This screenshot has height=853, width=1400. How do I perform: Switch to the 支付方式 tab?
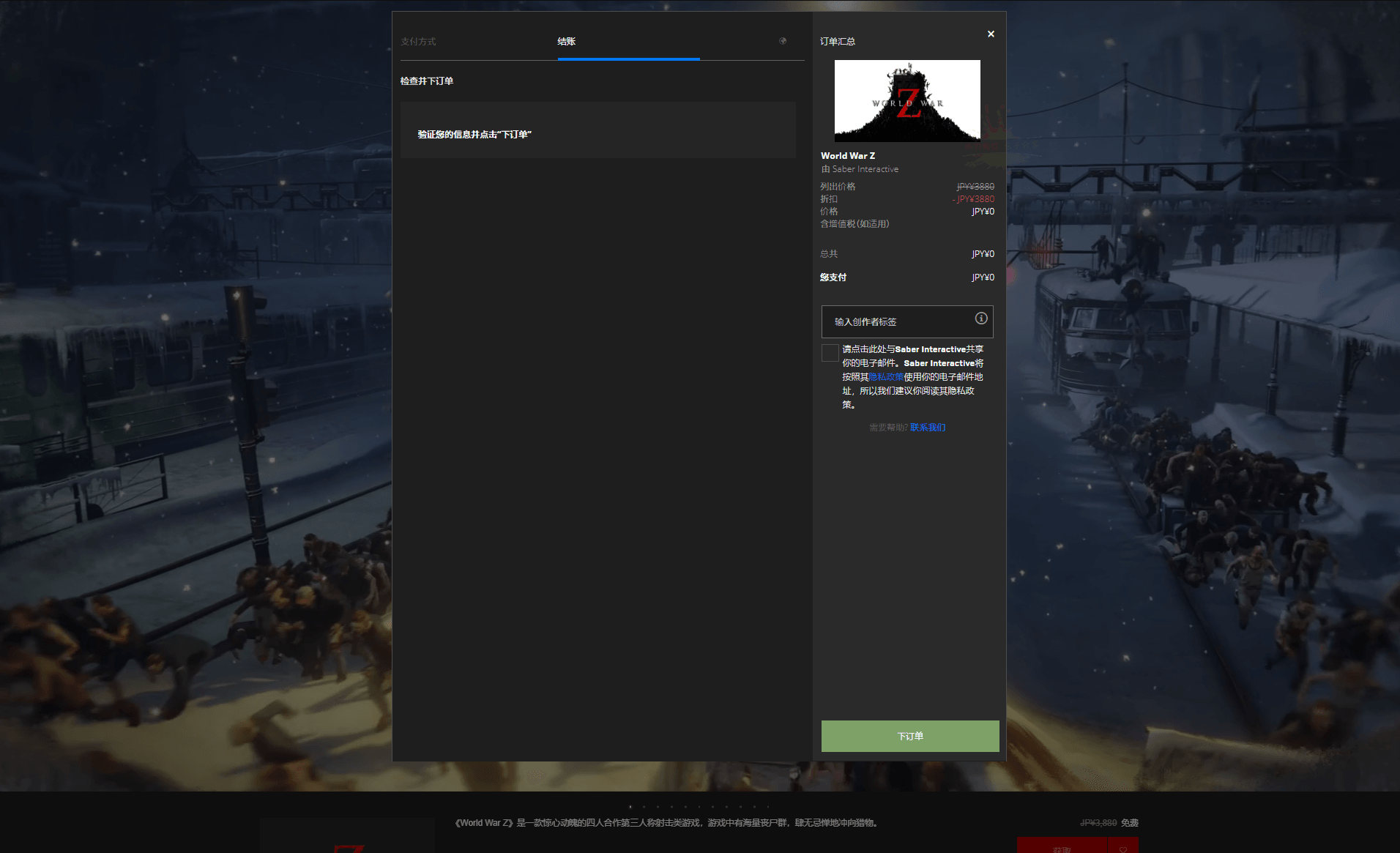[x=418, y=42]
